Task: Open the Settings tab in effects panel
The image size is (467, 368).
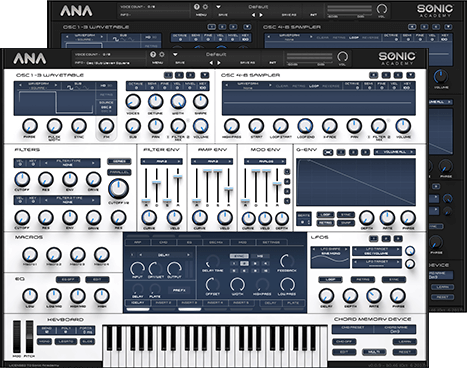Action: [x=271, y=242]
